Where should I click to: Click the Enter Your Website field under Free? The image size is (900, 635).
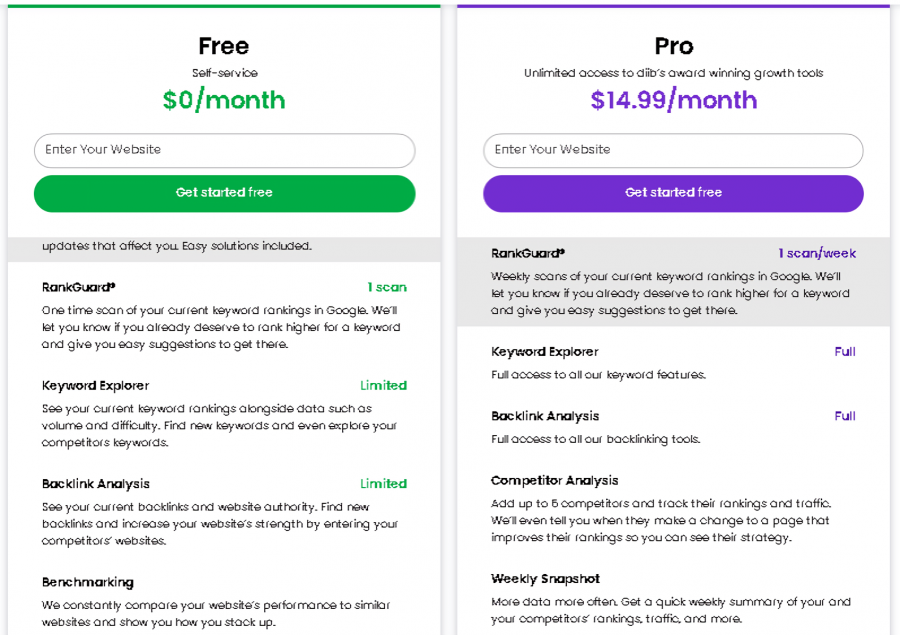point(224,150)
